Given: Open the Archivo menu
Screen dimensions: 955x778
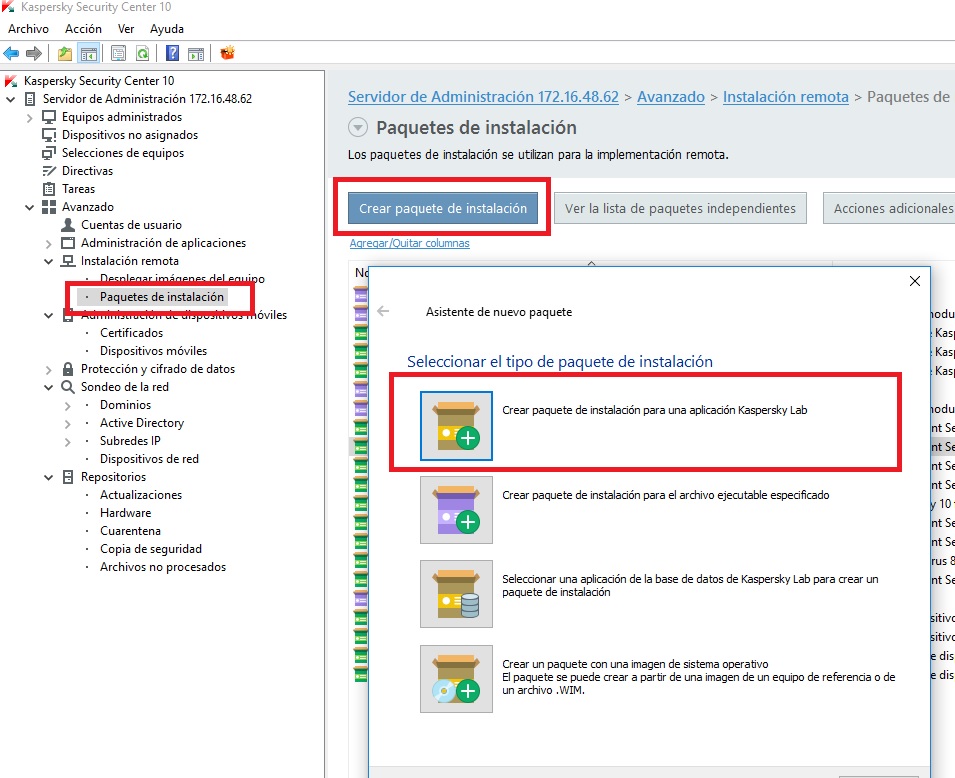Looking at the screenshot, I should pos(28,29).
